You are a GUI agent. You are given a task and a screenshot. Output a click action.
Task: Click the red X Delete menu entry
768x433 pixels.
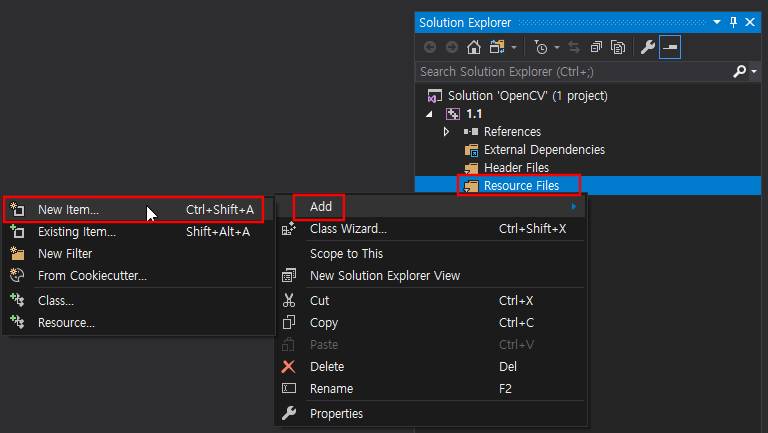tap(326, 367)
